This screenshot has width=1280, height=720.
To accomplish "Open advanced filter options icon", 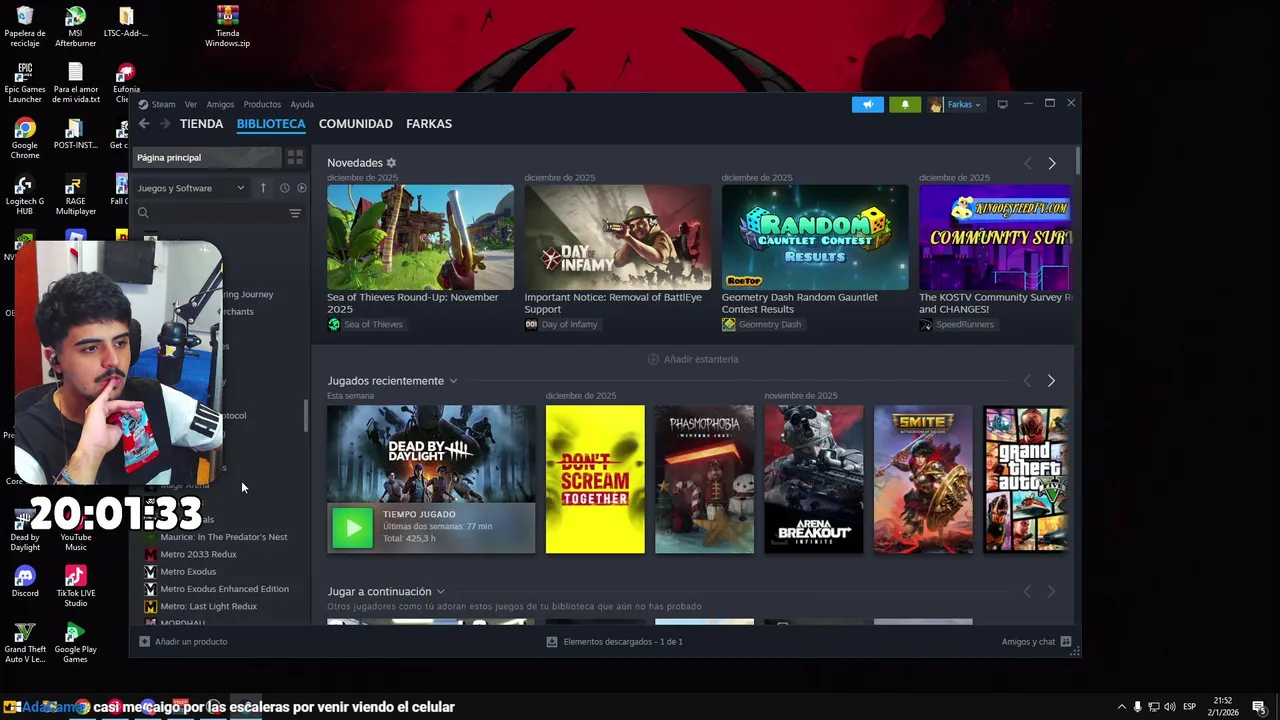I will click(295, 213).
